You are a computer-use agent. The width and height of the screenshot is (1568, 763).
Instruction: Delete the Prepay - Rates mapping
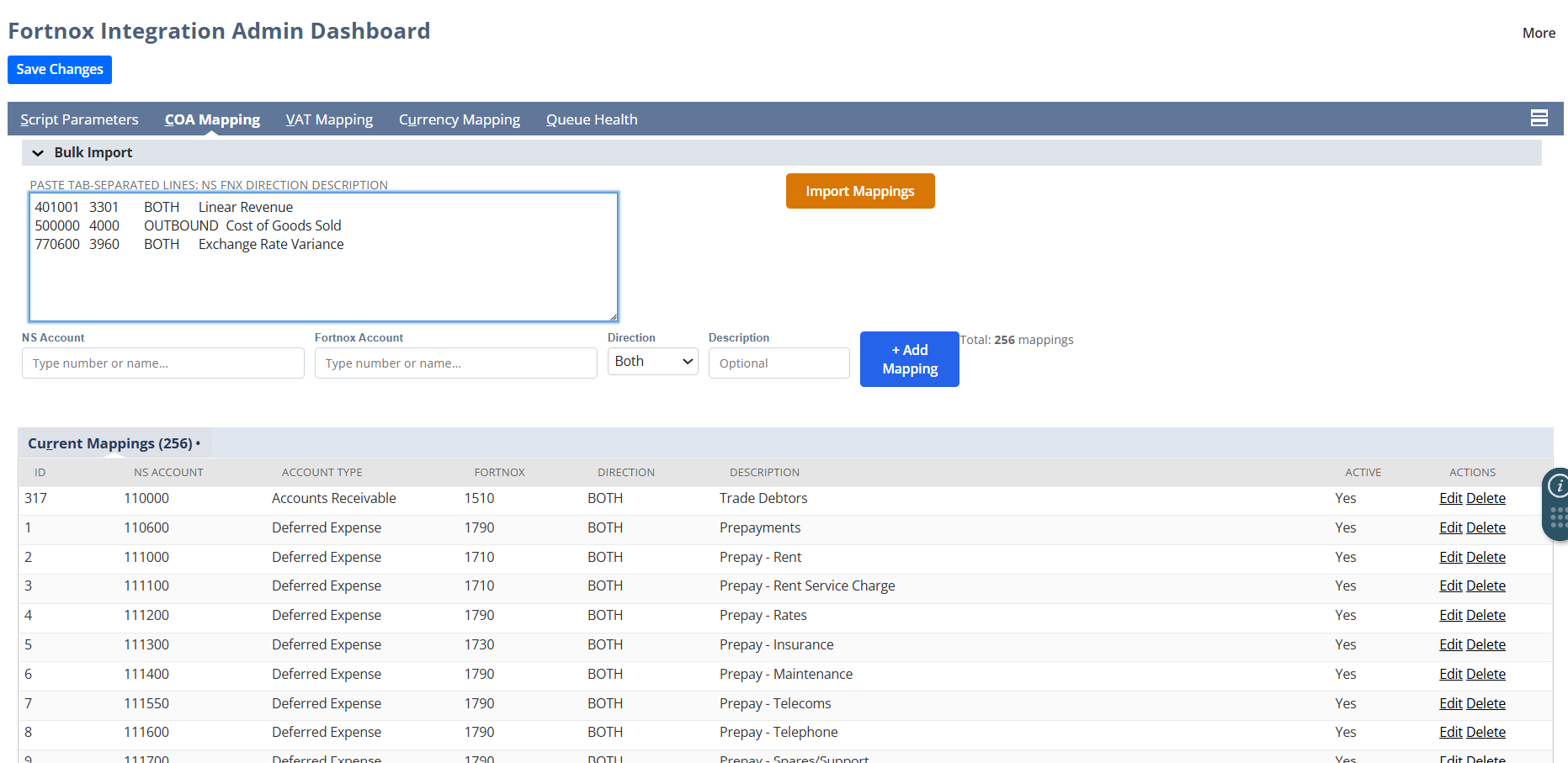pyautogui.click(x=1486, y=615)
